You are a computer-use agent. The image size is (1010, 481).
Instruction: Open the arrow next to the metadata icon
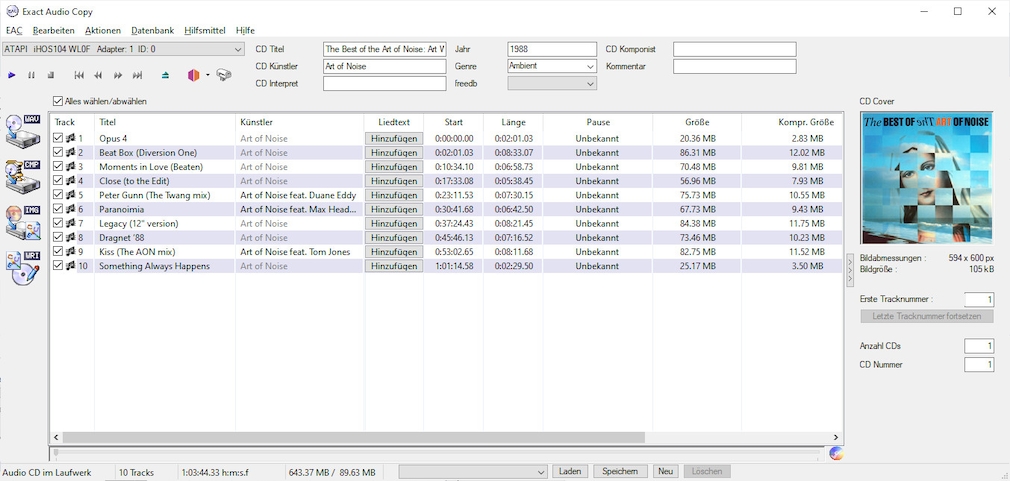[x=207, y=75]
